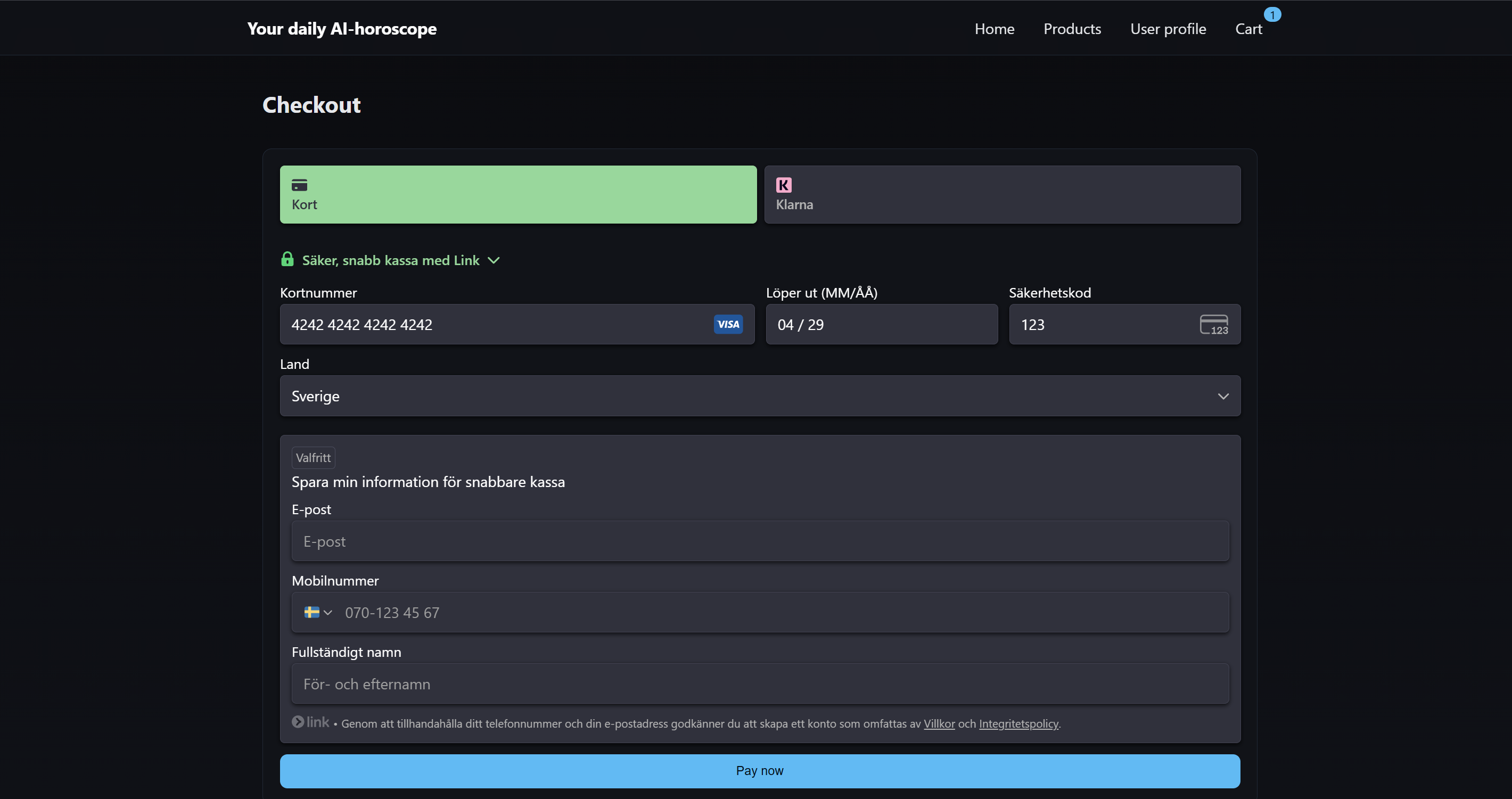Click the cart badge showing 1
This screenshot has height=799, width=1512.
[x=1272, y=15]
